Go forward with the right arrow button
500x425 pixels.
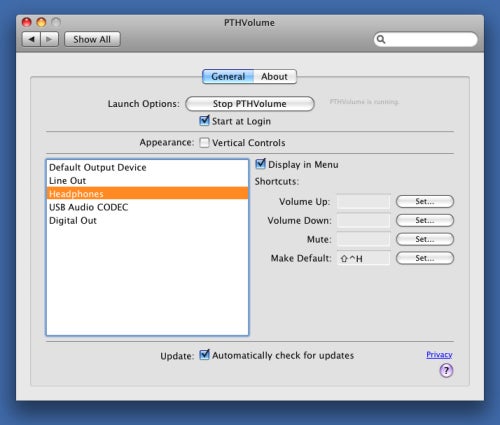coord(49,39)
